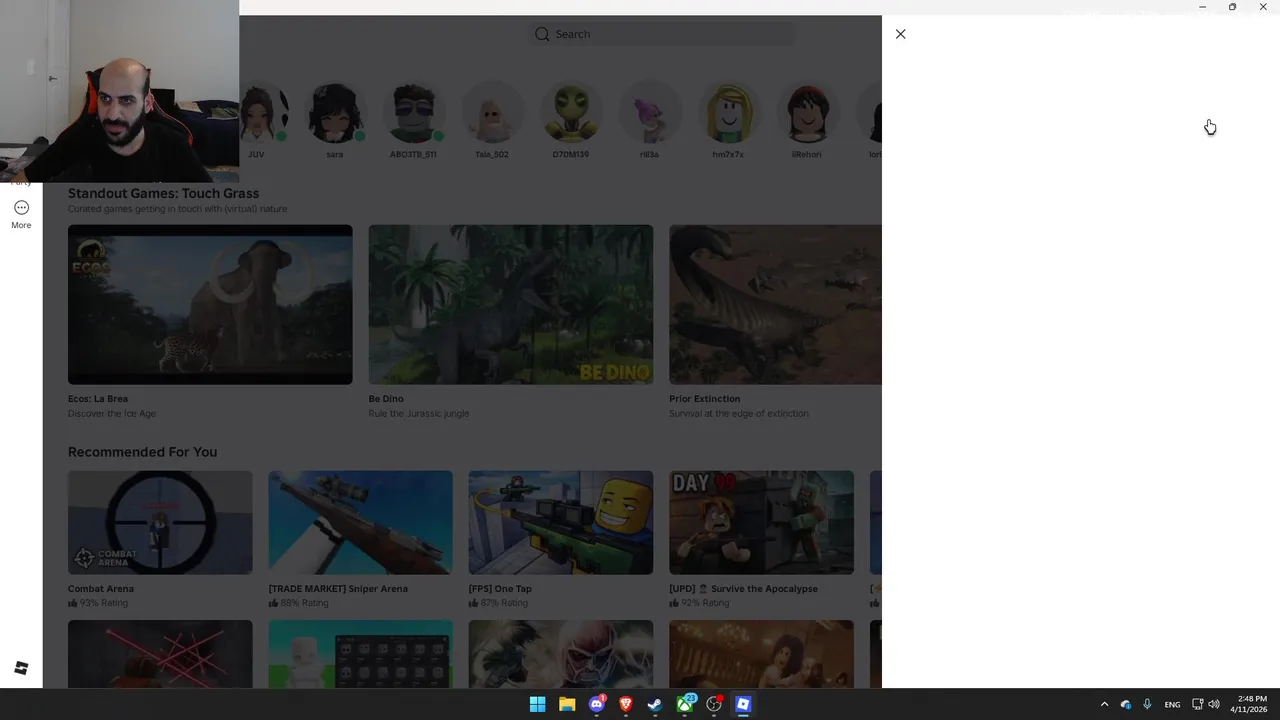Open the ENG language switcher
The image size is (1280, 720).
[x=1172, y=704]
